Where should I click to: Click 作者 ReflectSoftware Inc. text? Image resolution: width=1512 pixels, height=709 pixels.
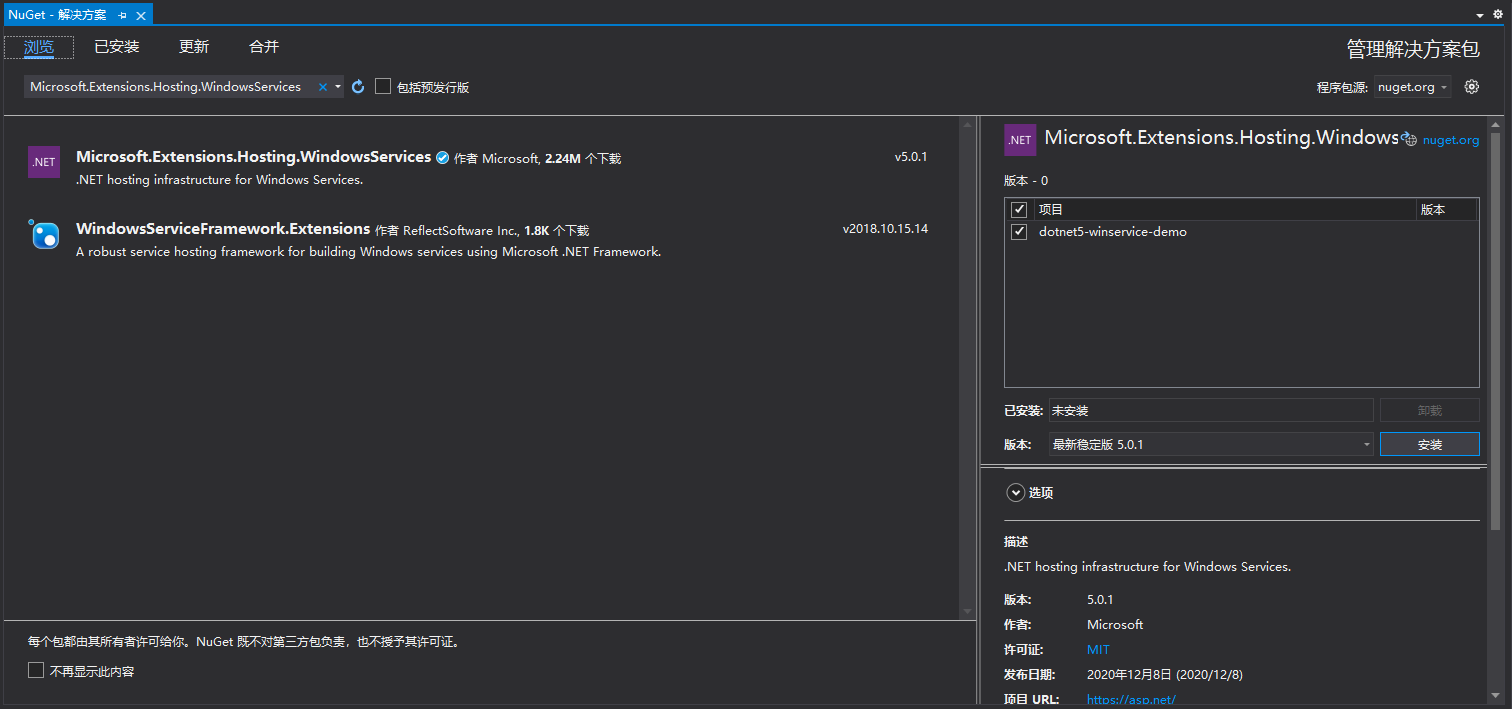point(447,230)
